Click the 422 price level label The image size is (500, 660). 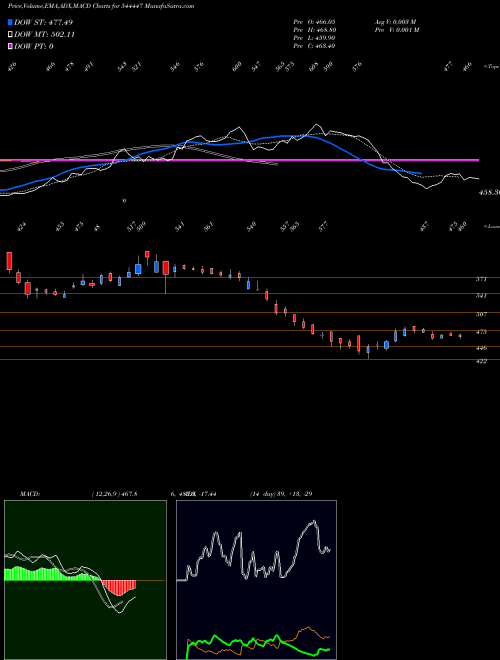pos(481,361)
